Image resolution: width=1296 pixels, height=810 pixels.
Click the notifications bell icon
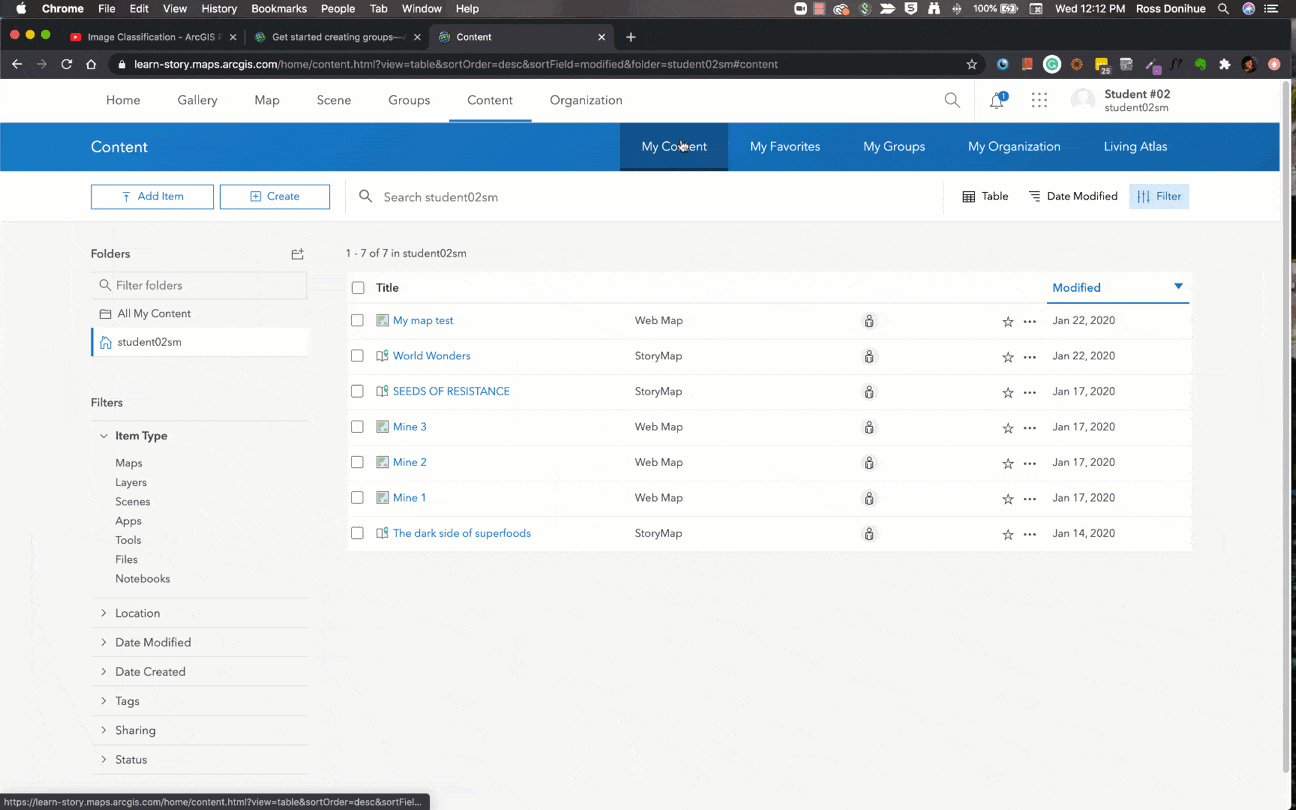click(997, 100)
